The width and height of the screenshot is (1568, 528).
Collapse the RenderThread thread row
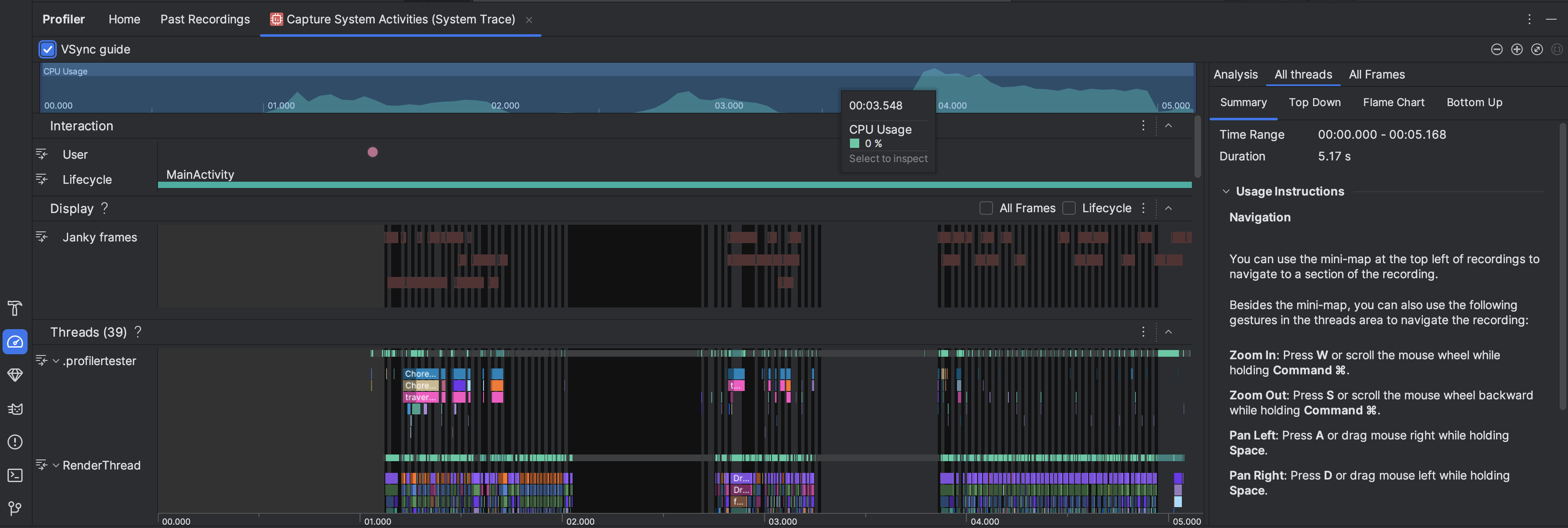coord(56,465)
